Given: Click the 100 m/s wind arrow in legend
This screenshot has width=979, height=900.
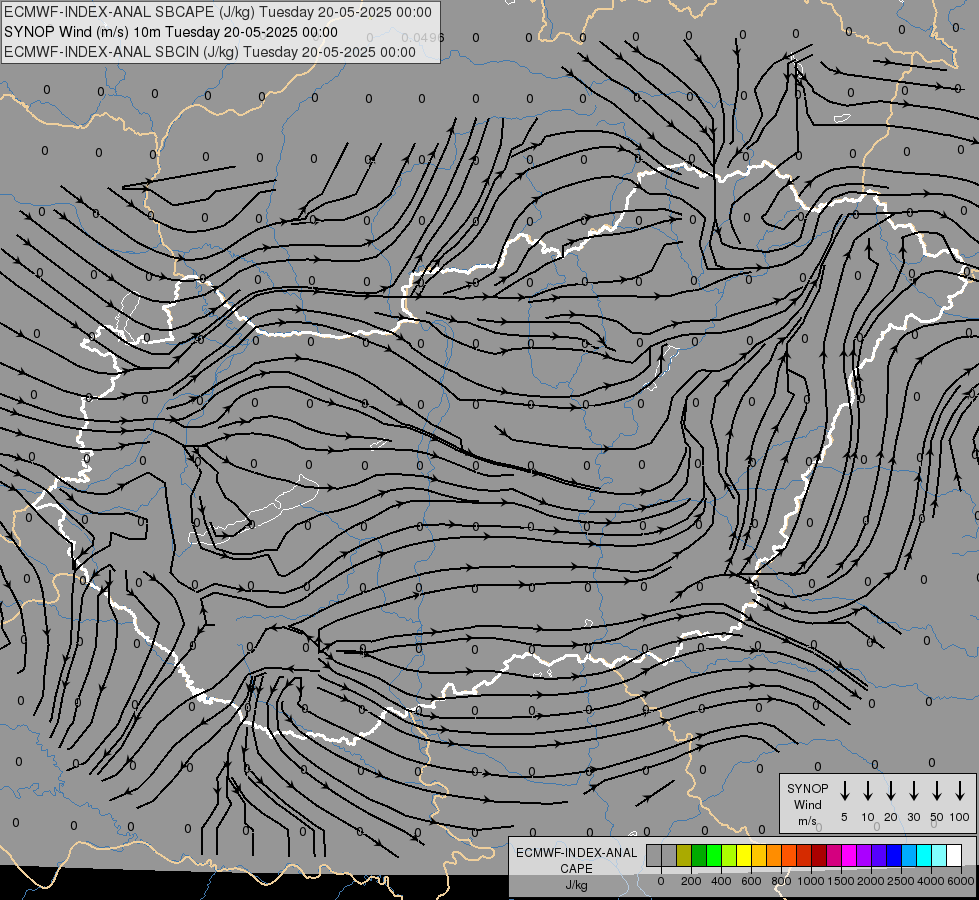Looking at the screenshot, I should point(960,790).
